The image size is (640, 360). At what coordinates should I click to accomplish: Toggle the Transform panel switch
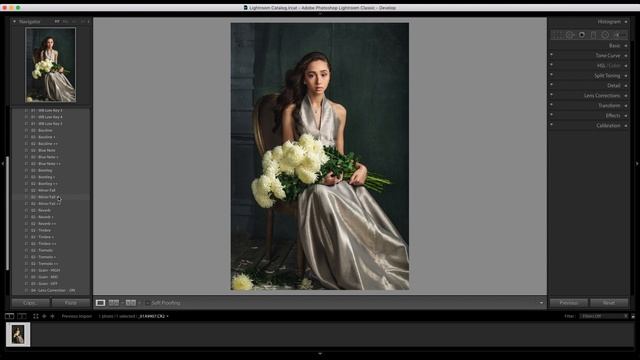(x=551, y=104)
